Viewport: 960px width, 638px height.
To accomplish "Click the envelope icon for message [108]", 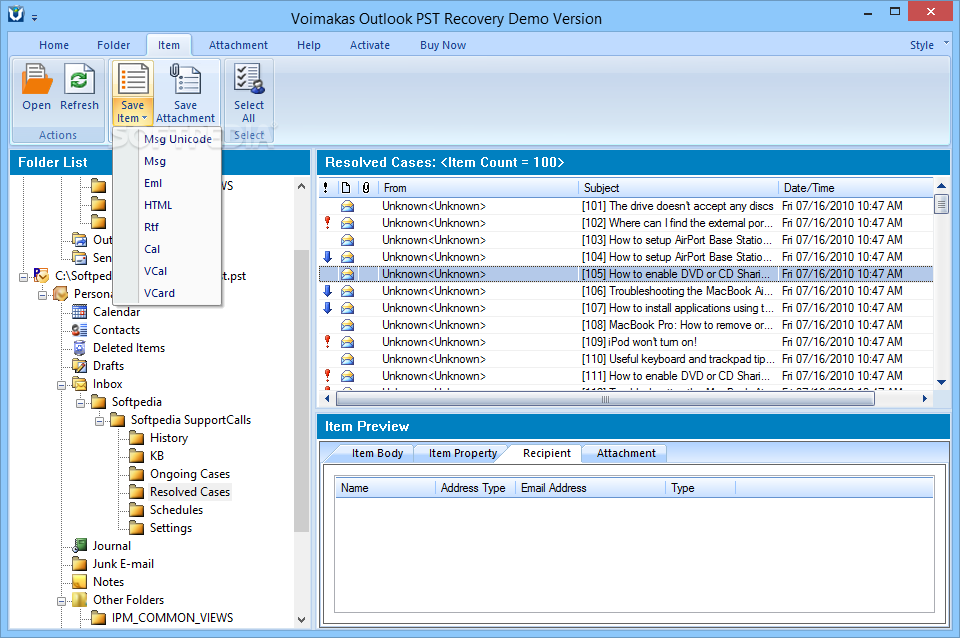I will pos(347,325).
